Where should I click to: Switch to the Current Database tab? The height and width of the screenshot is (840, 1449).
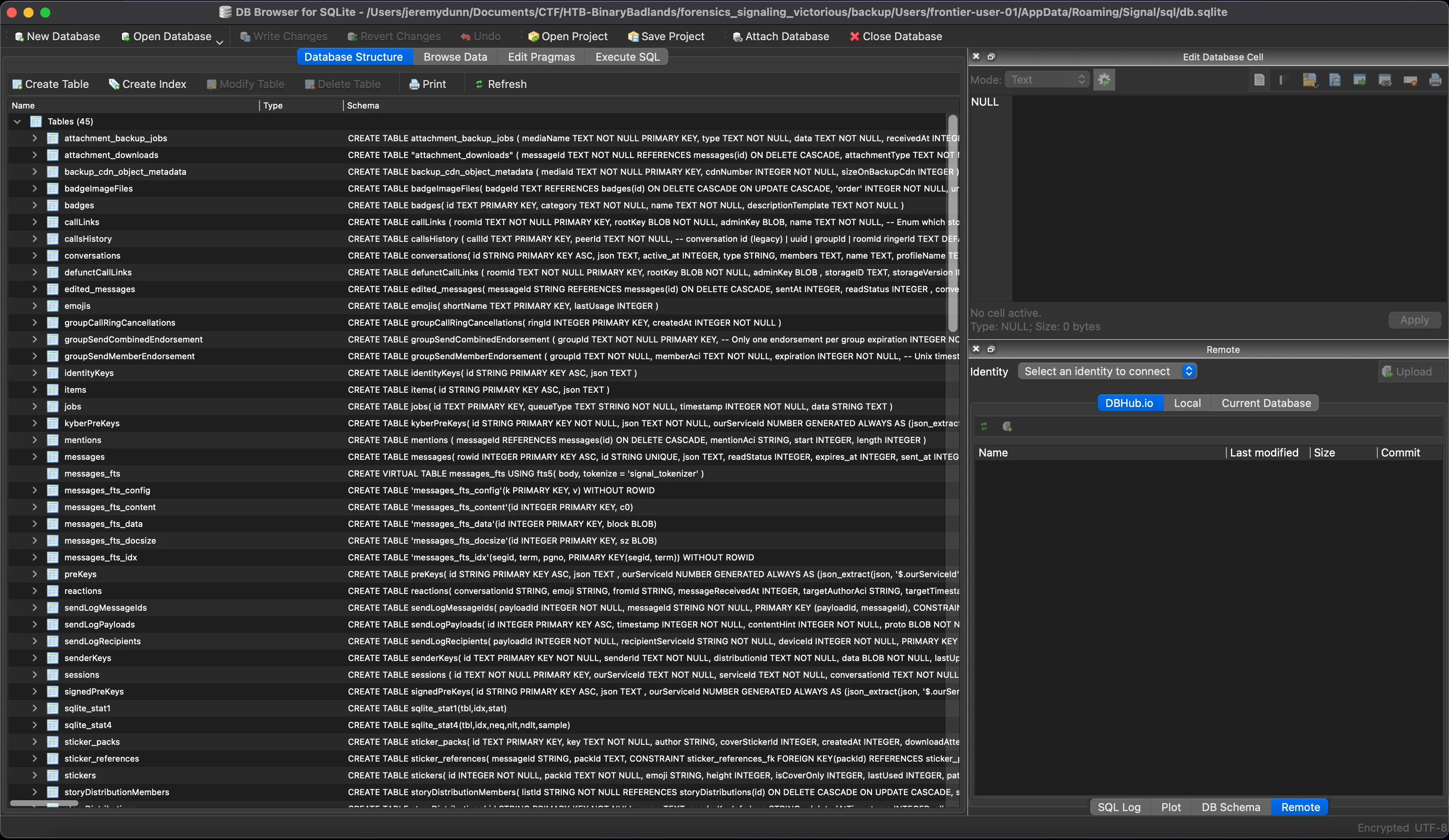[1266, 403]
